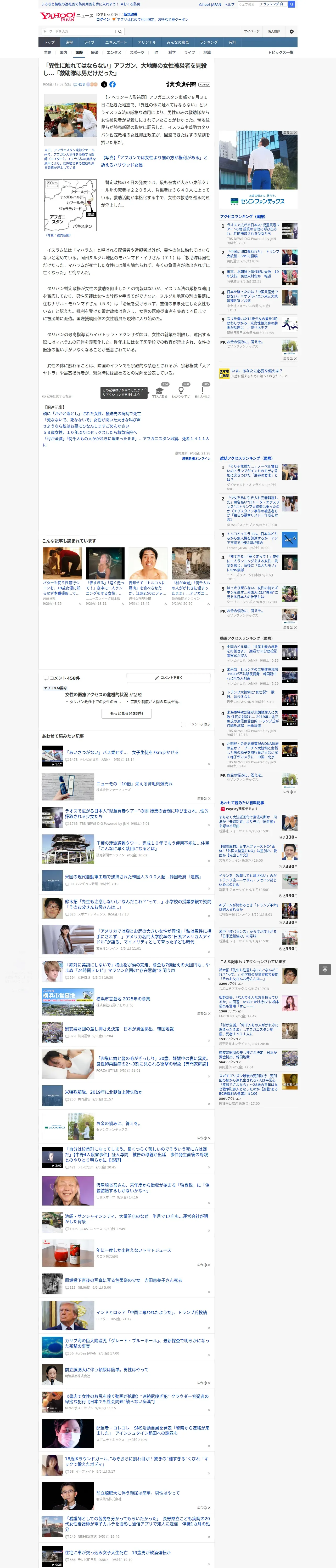Open related article 「死なないで、死なないで」
The width and height of the screenshot is (336, 1568).
click(92, 420)
